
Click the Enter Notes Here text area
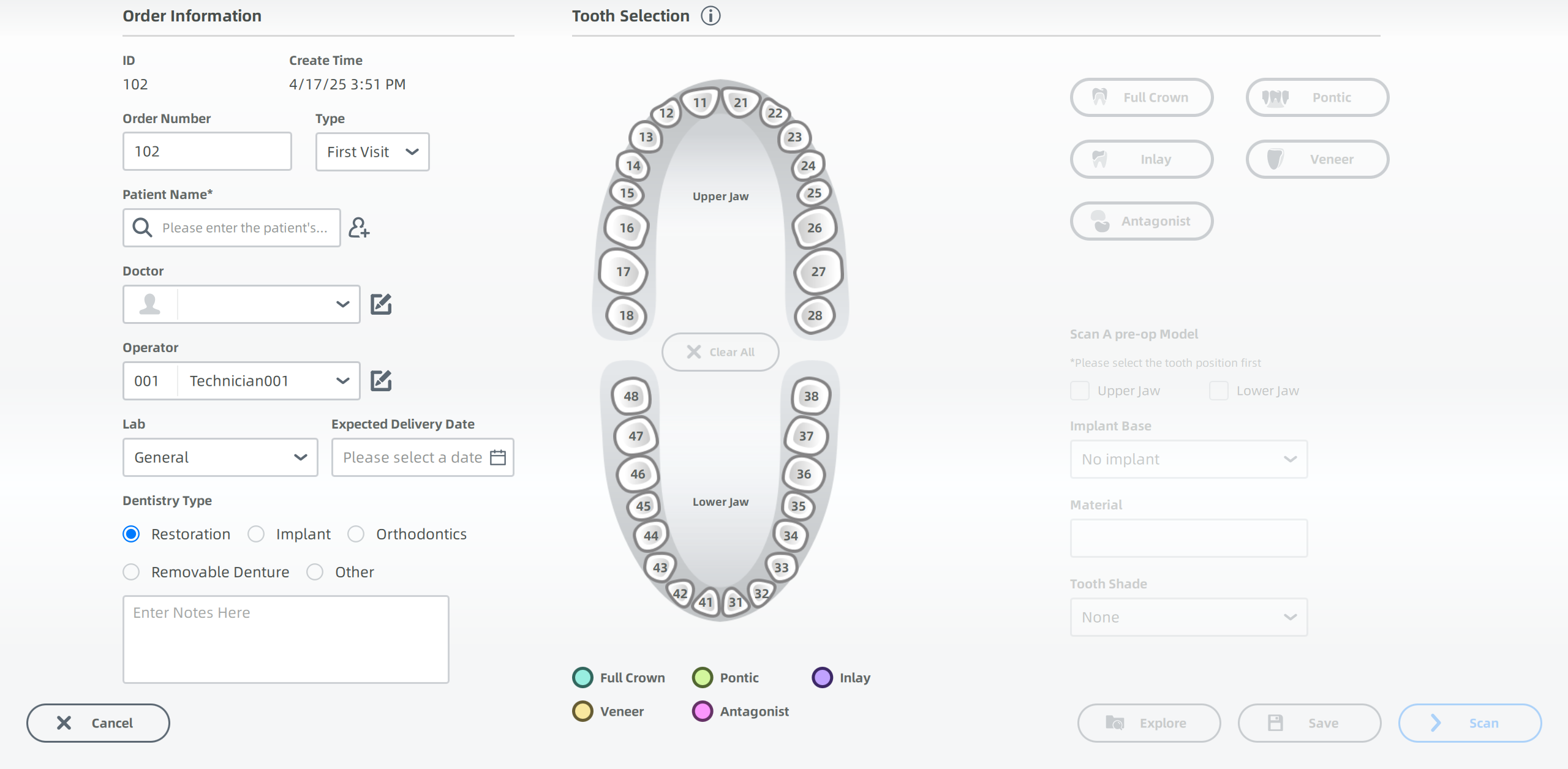[x=286, y=639]
